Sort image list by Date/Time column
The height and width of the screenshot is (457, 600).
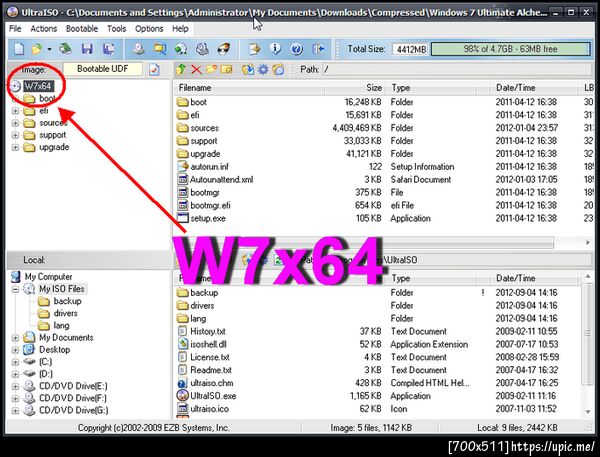pos(533,88)
